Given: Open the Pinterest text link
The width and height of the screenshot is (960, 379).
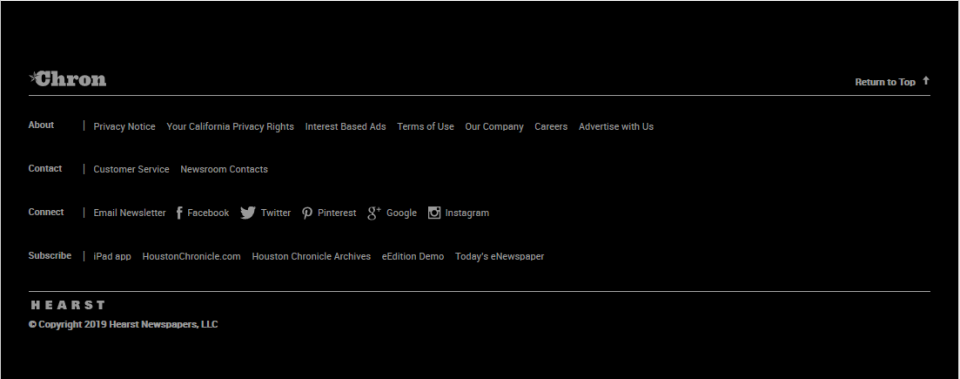Looking at the screenshot, I should (x=337, y=213).
